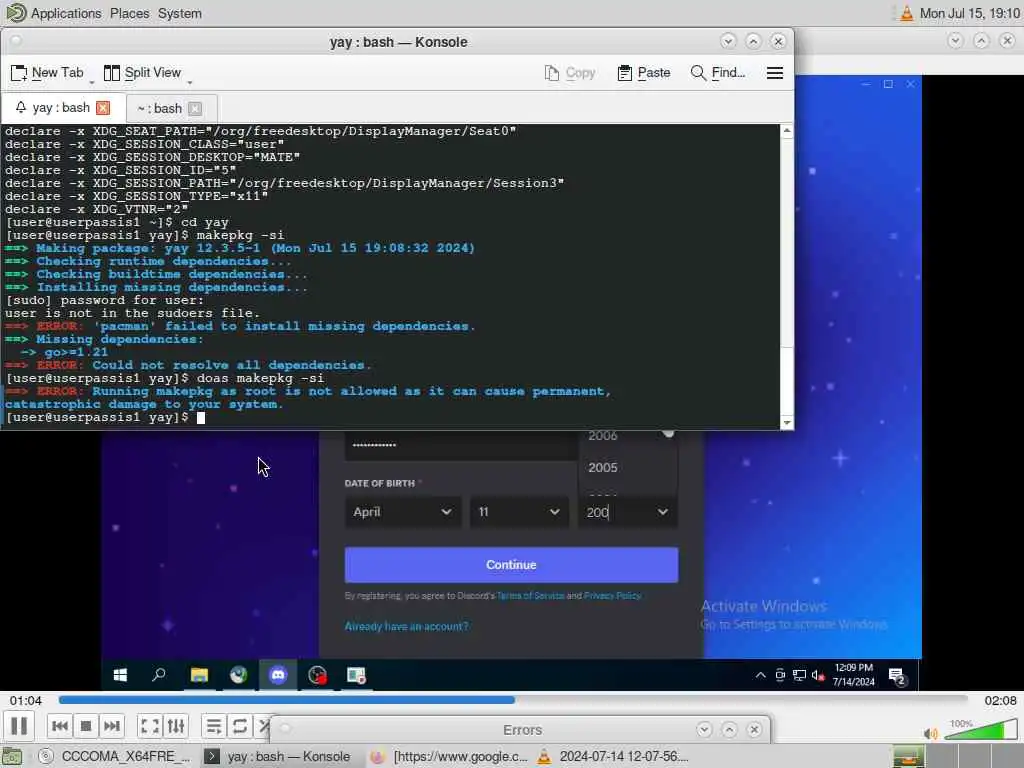Image resolution: width=1024 pixels, height=768 pixels.
Task: Click the VLC total time 02:08
Action: pyautogui.click(x=1000, y=701)
